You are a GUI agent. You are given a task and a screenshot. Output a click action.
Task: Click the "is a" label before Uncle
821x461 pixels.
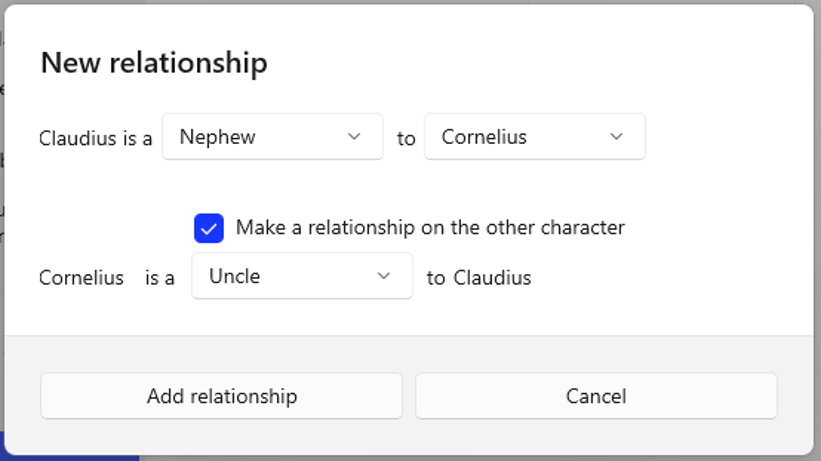click(x=160, y=278)
